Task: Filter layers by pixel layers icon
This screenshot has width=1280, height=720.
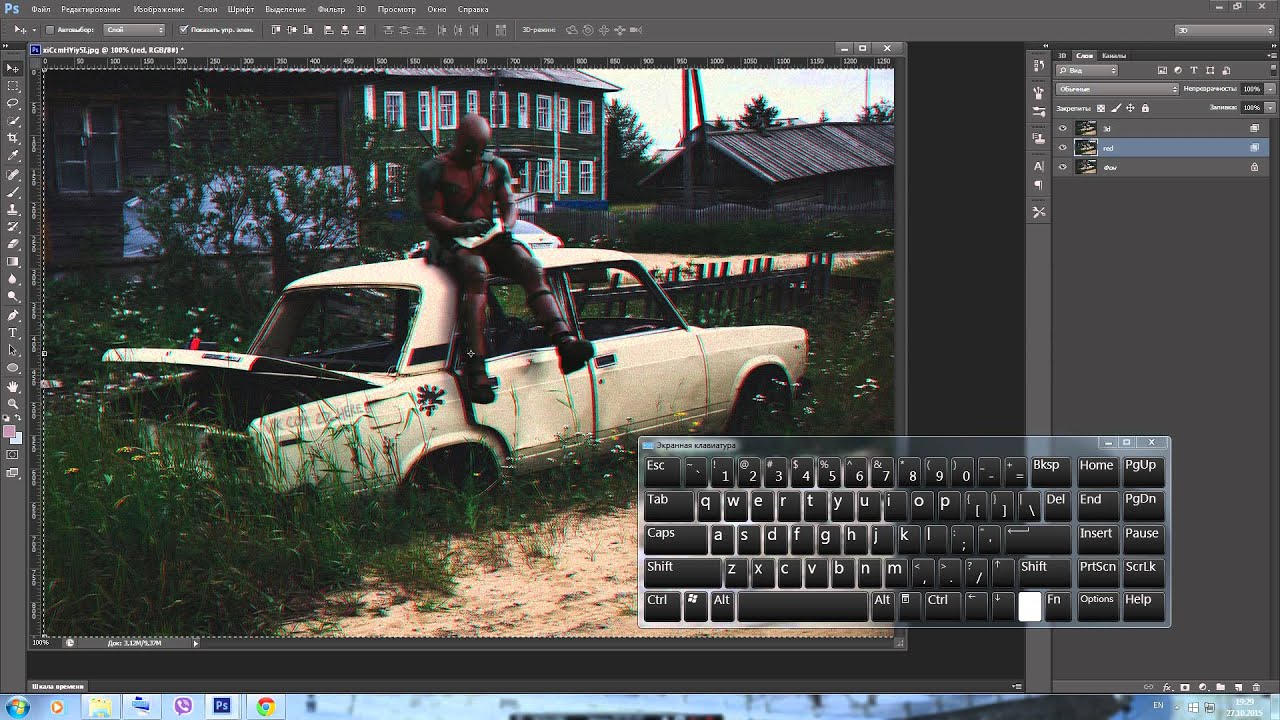Action: [x=1162, y=70]
